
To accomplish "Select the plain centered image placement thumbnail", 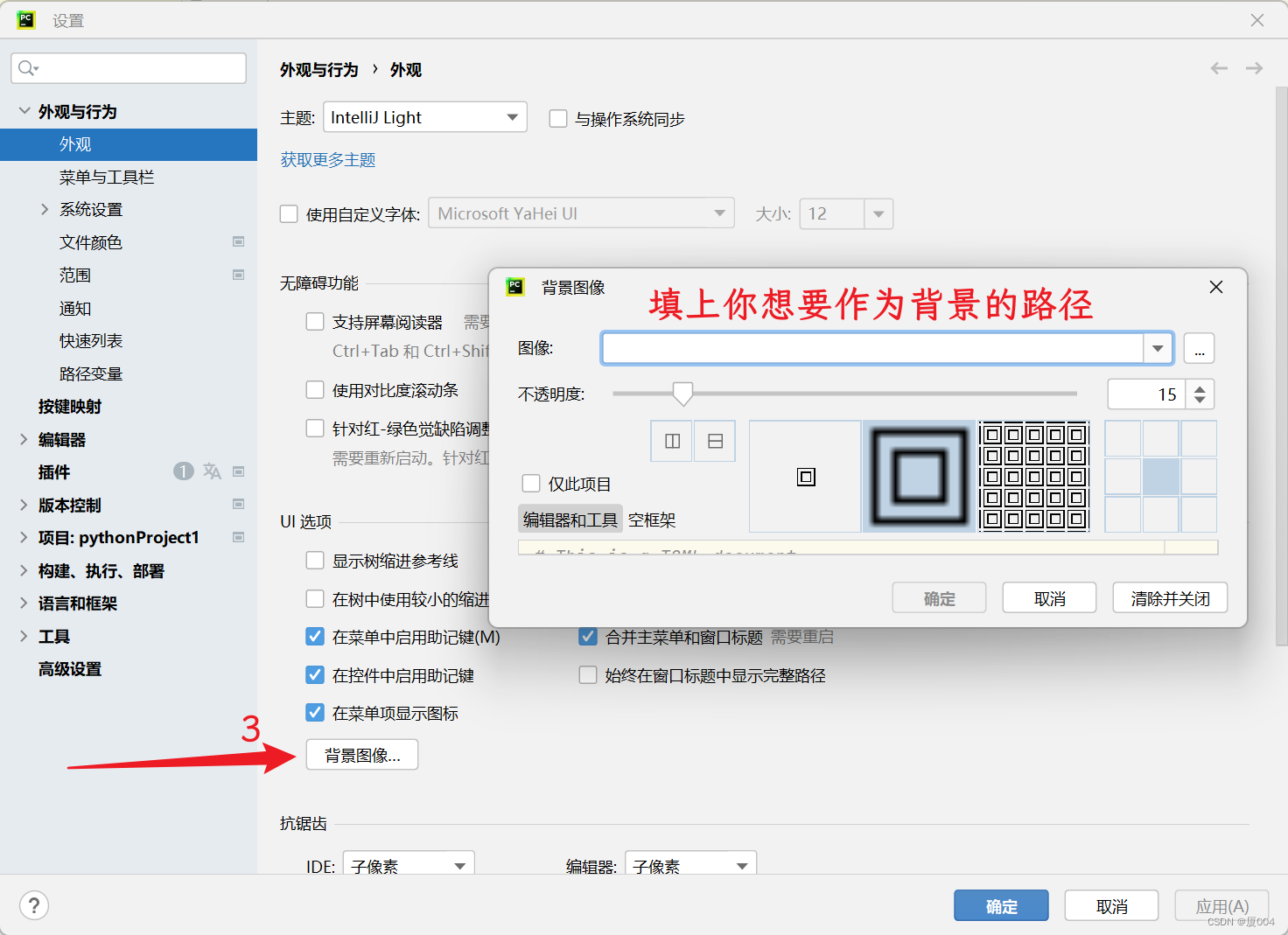I will pyautogui.click(x=806, y=477).
